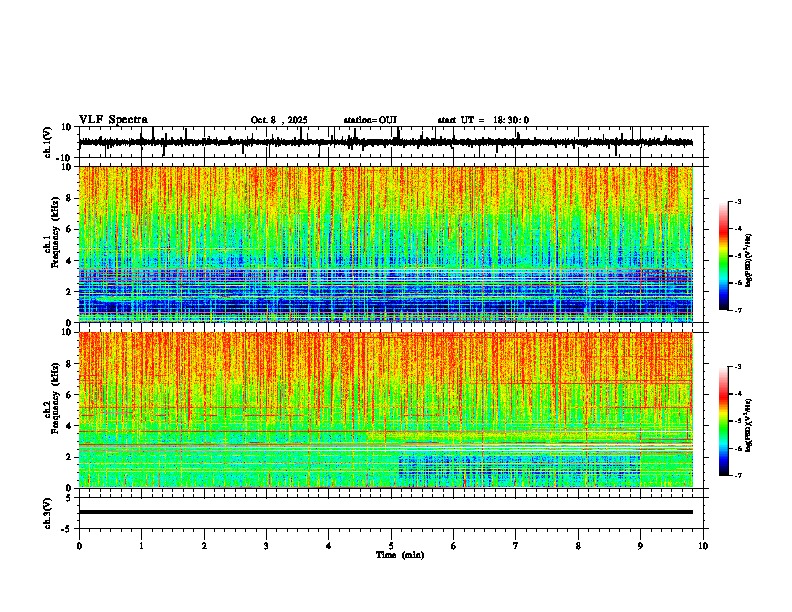Viewport: 792px width, 612px height.
Task: Click the ch.1 spectrogram color scale bar
Action: pos(724,256)
